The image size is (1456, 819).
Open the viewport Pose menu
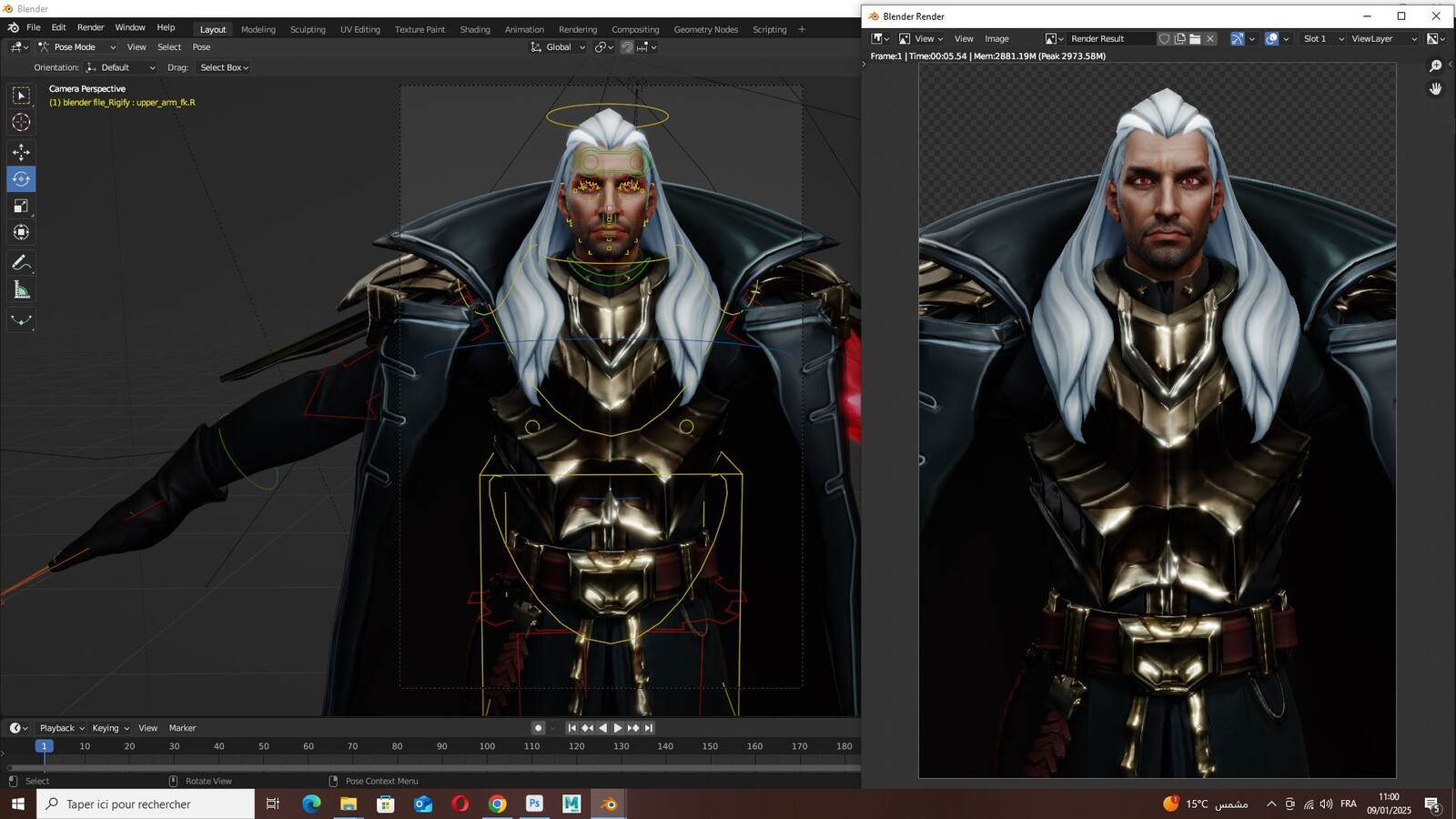click(x=201, y=47)
